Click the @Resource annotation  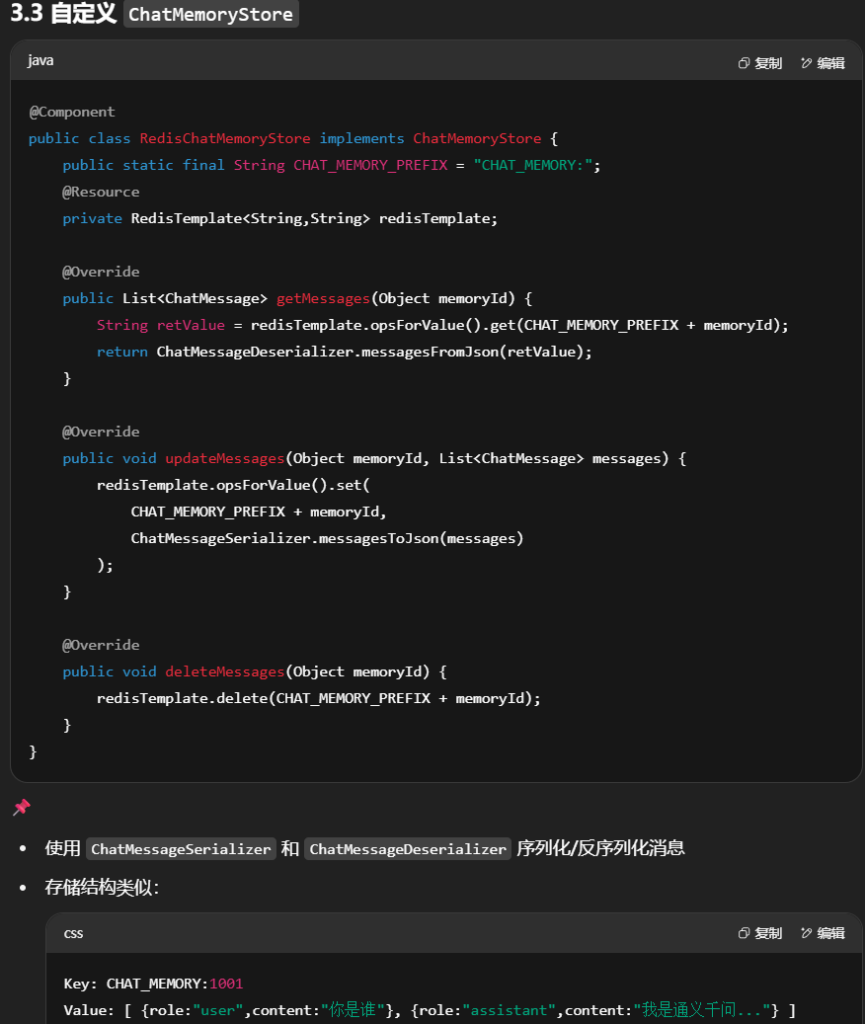point(101,192)
